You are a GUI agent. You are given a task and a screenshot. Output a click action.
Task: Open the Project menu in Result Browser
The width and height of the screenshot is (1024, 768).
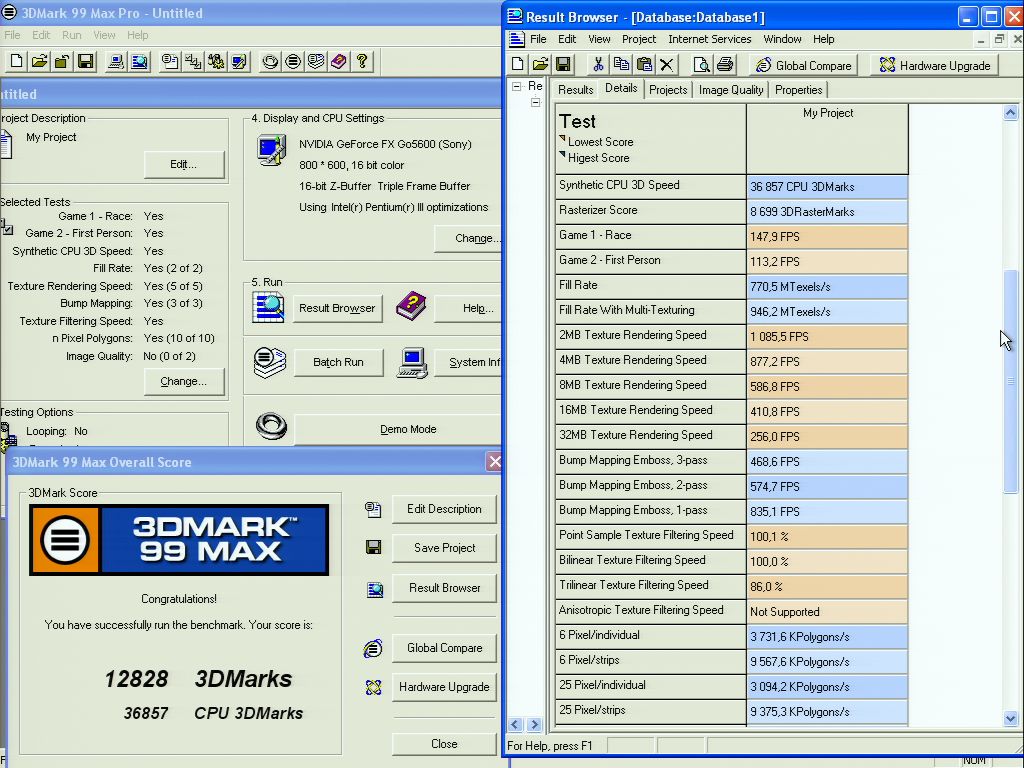coord(639,39)
